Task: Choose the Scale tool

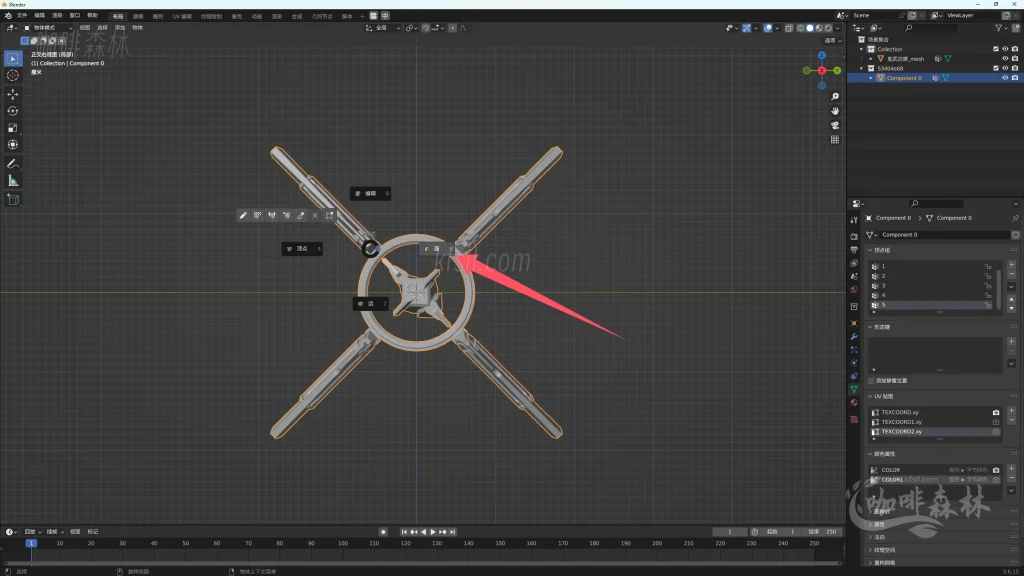Action: point(13,128)
